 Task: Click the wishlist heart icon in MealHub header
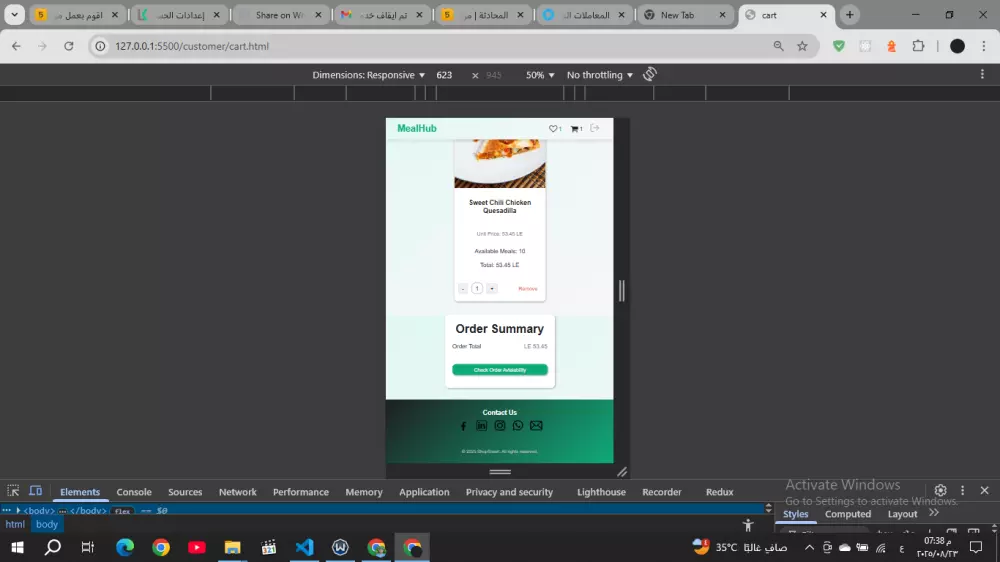[x=553, y=129]
